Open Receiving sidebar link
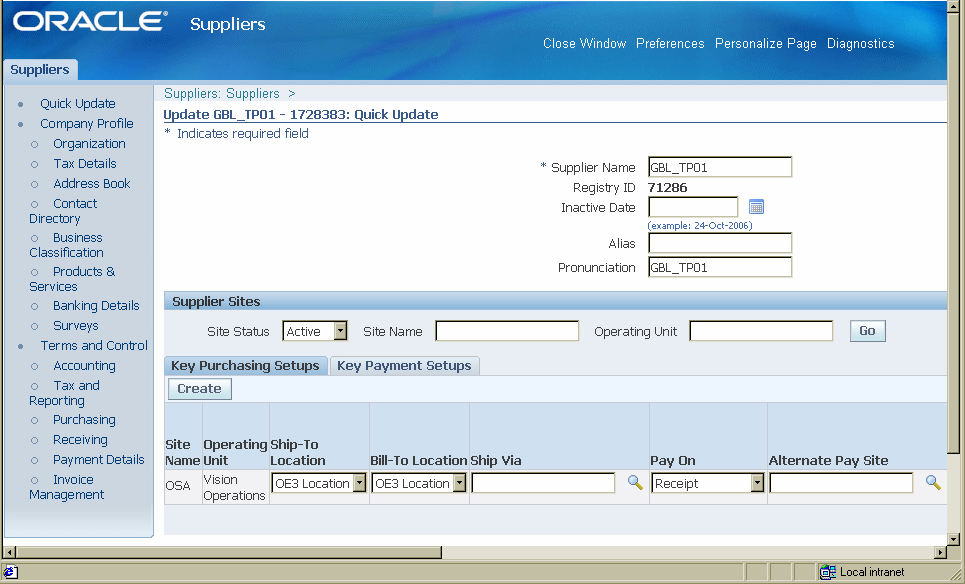This screenshot has height=584, width=965. pyautogui.click(x=80, y=440)
